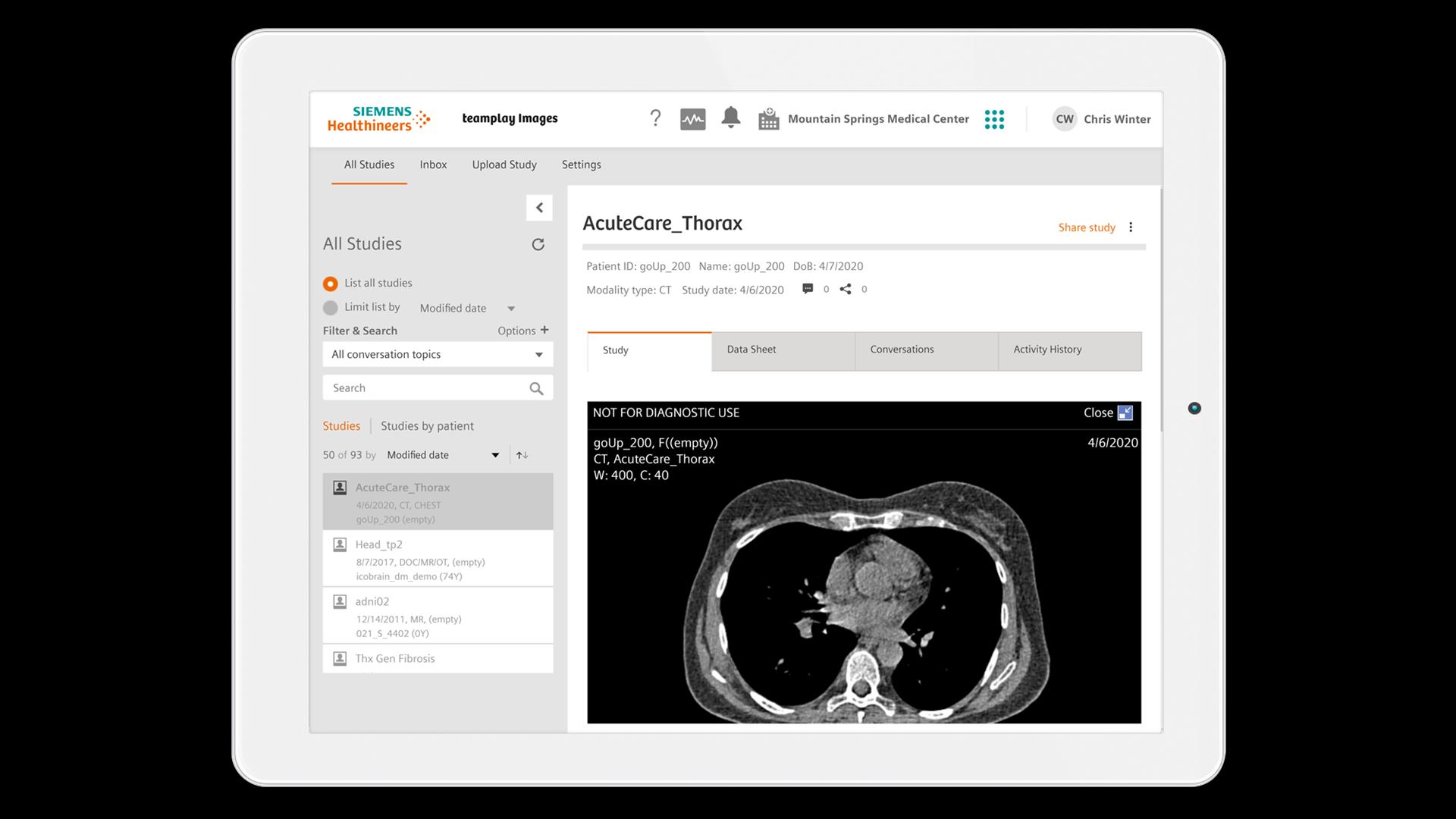Image resolution: width=1456 pixels, height=819 pixels.
Task: Click the Share study link
Action: 1086,227
